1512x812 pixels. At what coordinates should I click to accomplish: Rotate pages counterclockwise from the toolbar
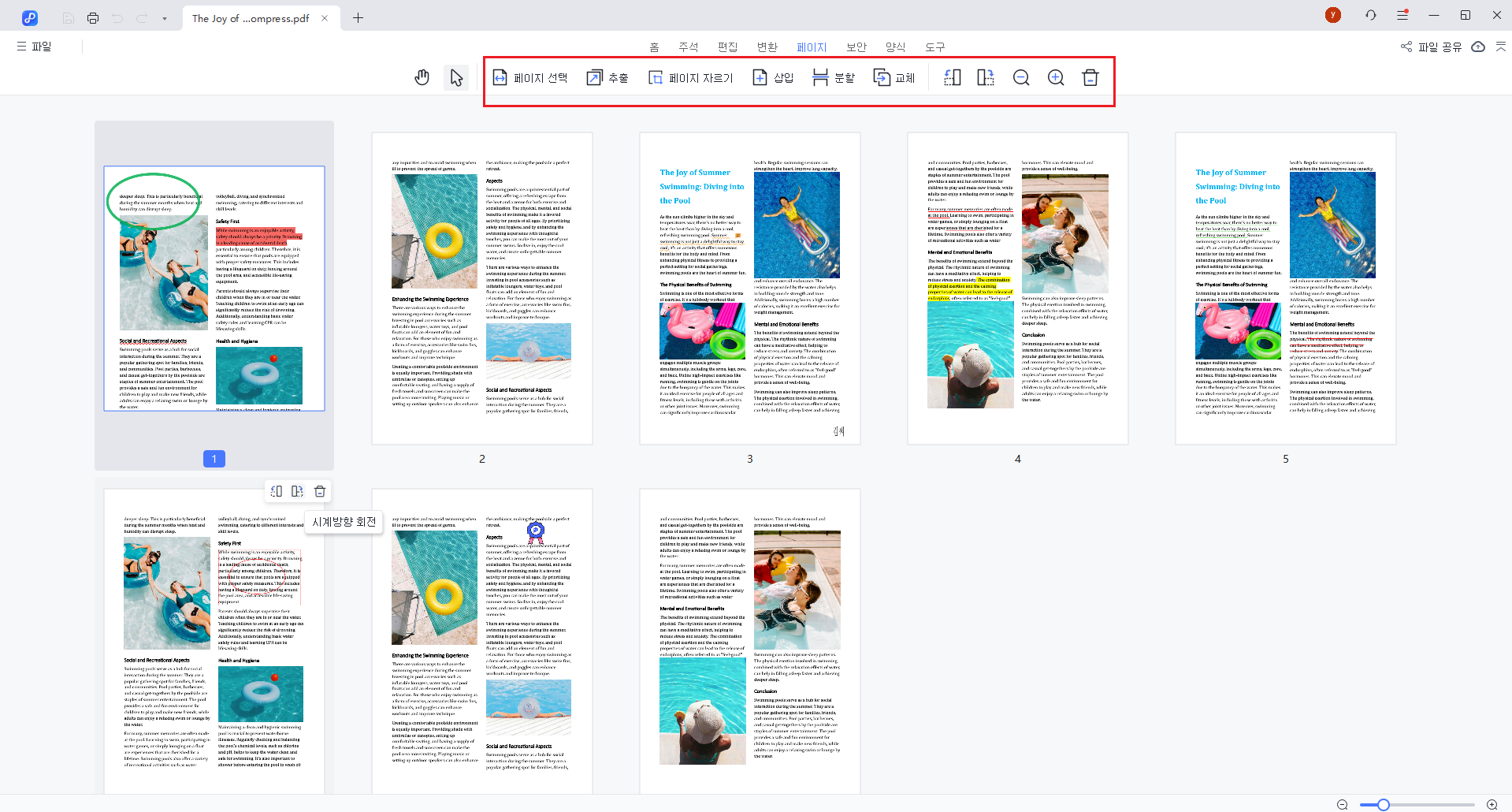(x=952, y=76)
